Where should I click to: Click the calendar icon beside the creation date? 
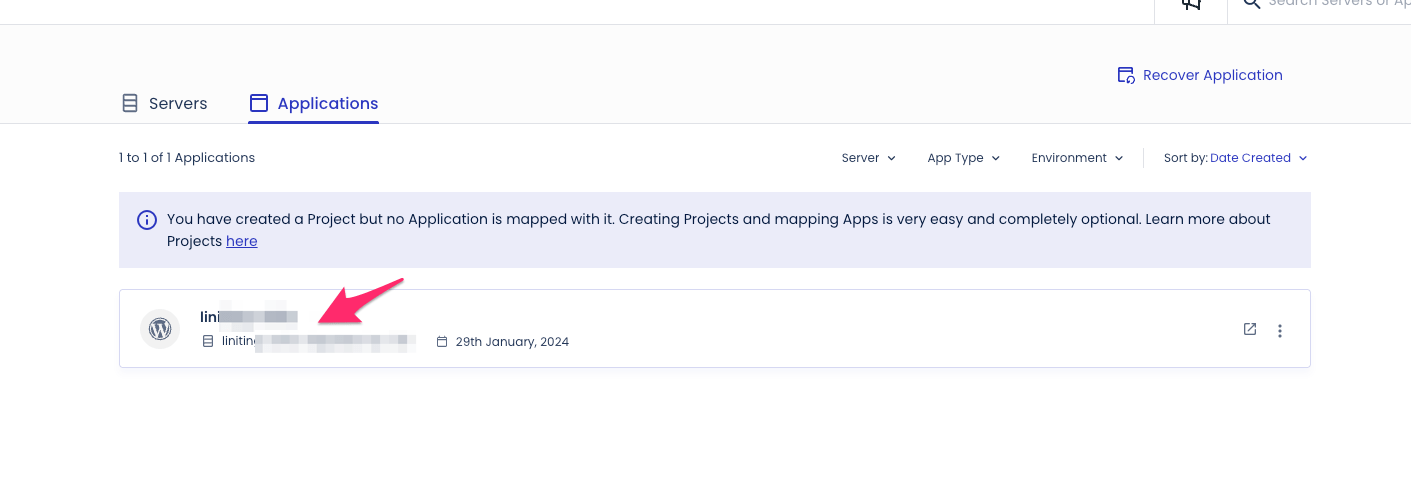coord(442,342)
